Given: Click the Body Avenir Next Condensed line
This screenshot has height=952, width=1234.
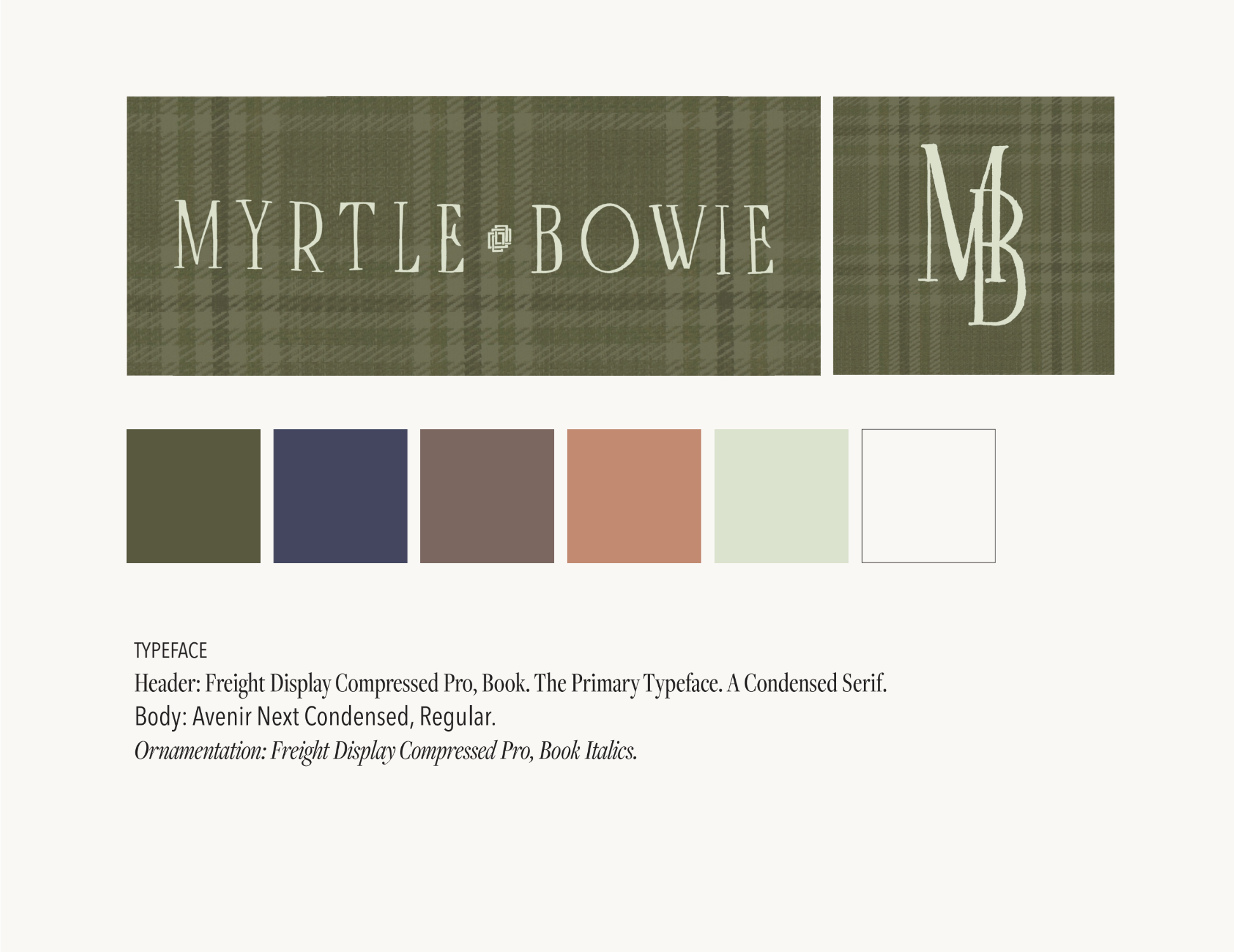Looking at the screenshot, I should tap(315, 717).
